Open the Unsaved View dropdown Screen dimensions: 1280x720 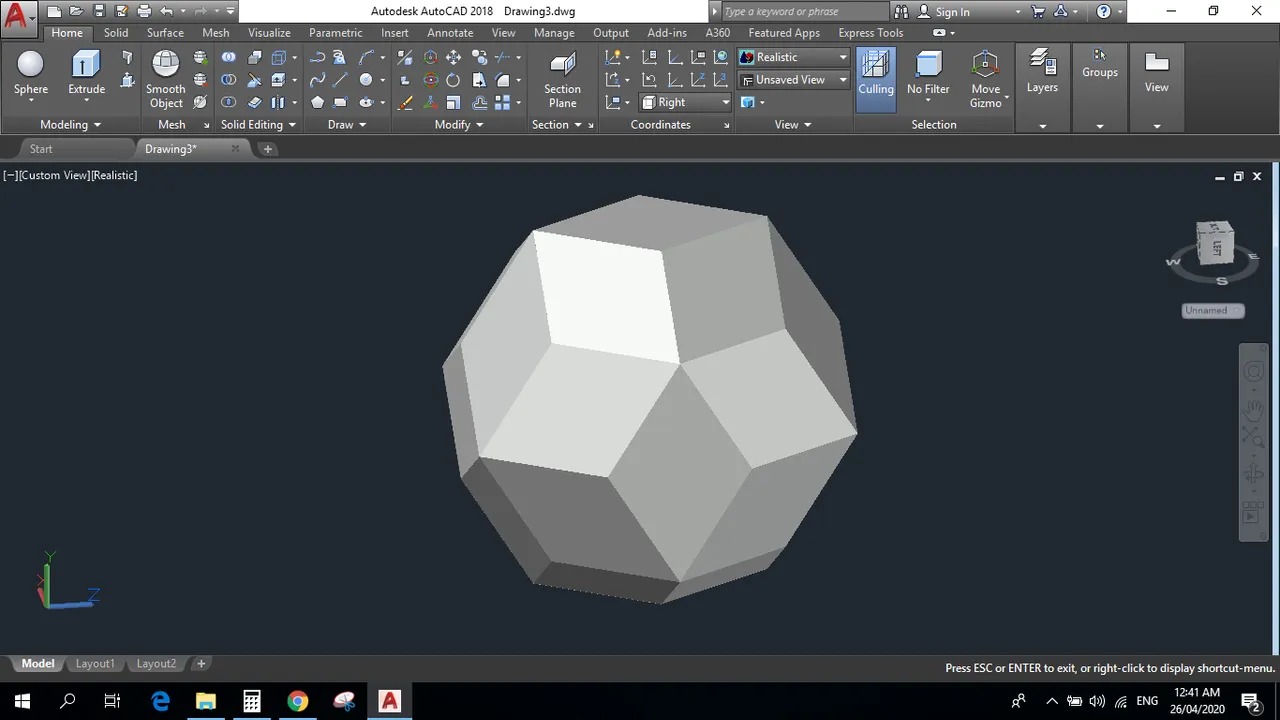tap(794, 79)
